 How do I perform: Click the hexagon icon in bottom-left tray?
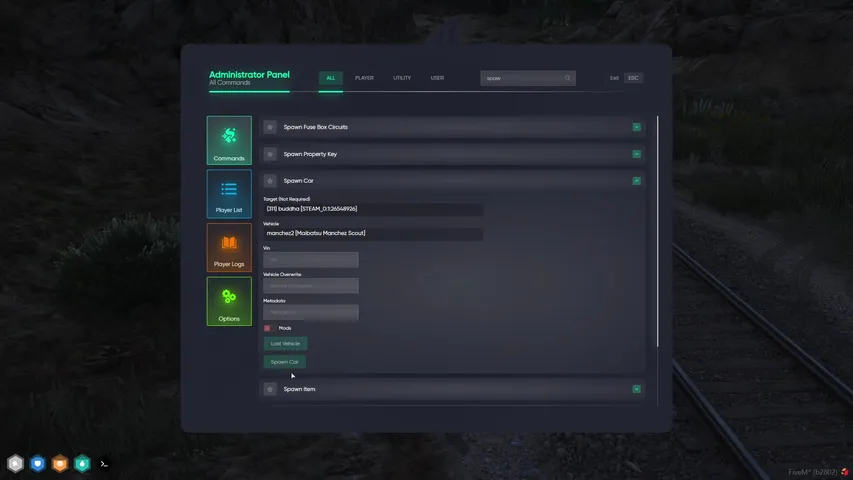(x=15, y=464)
